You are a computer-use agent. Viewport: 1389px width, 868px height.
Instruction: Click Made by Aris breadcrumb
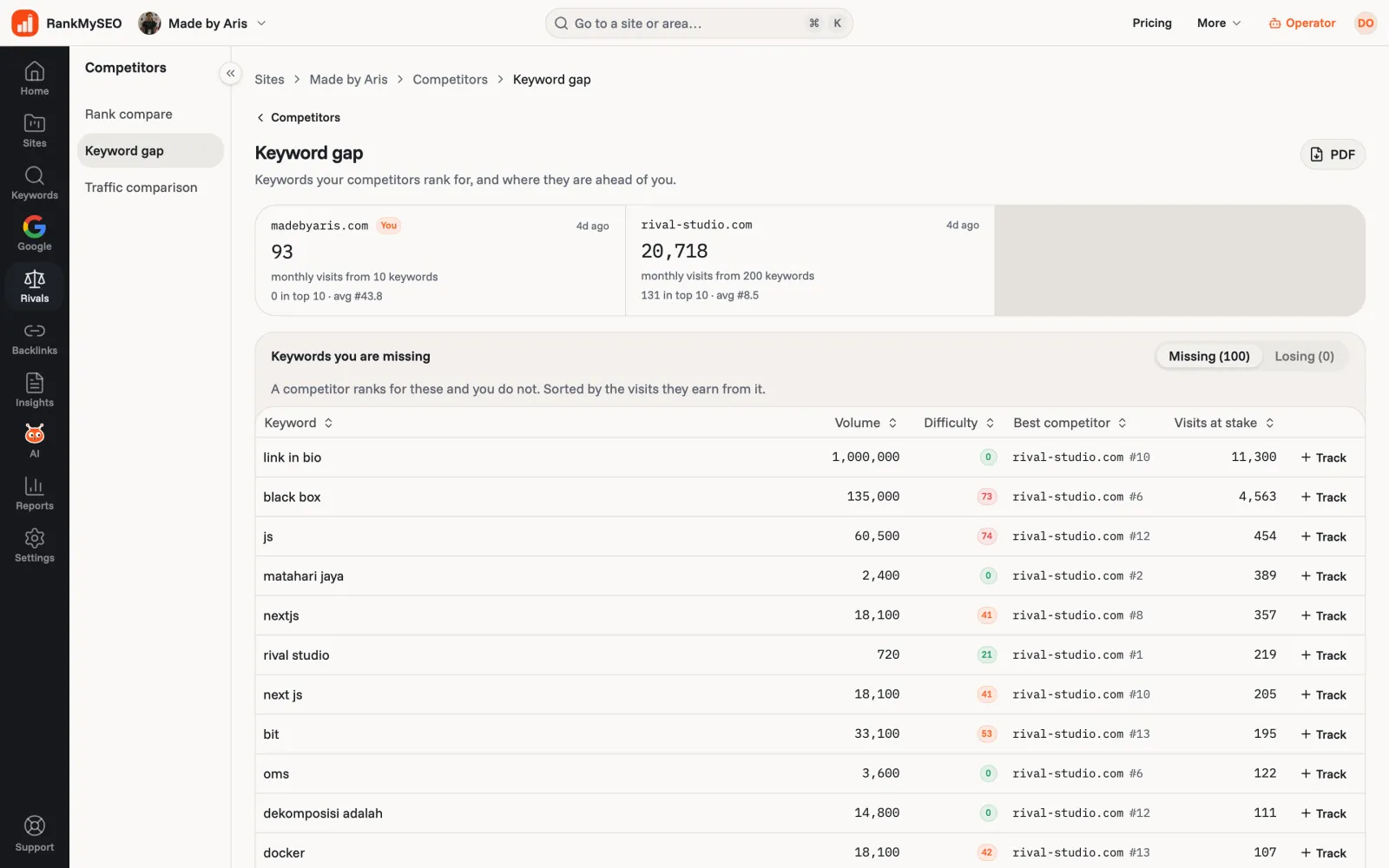click(x=348, y=80)
